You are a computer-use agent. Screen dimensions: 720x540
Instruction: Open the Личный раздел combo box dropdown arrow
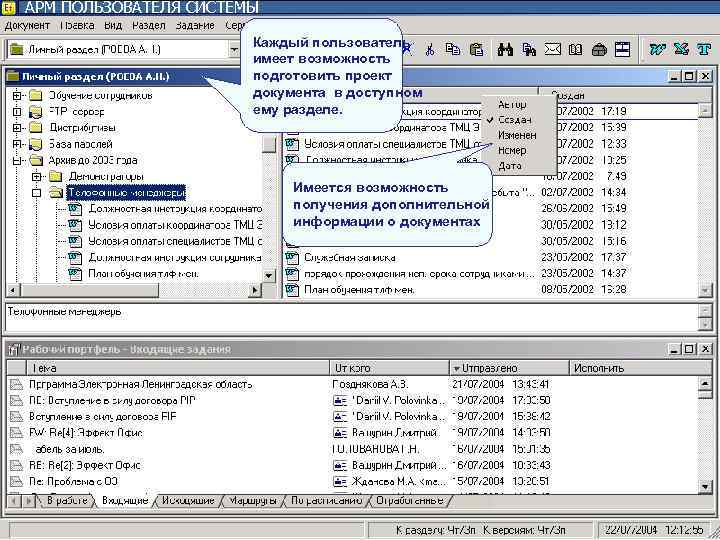[234, 49]
